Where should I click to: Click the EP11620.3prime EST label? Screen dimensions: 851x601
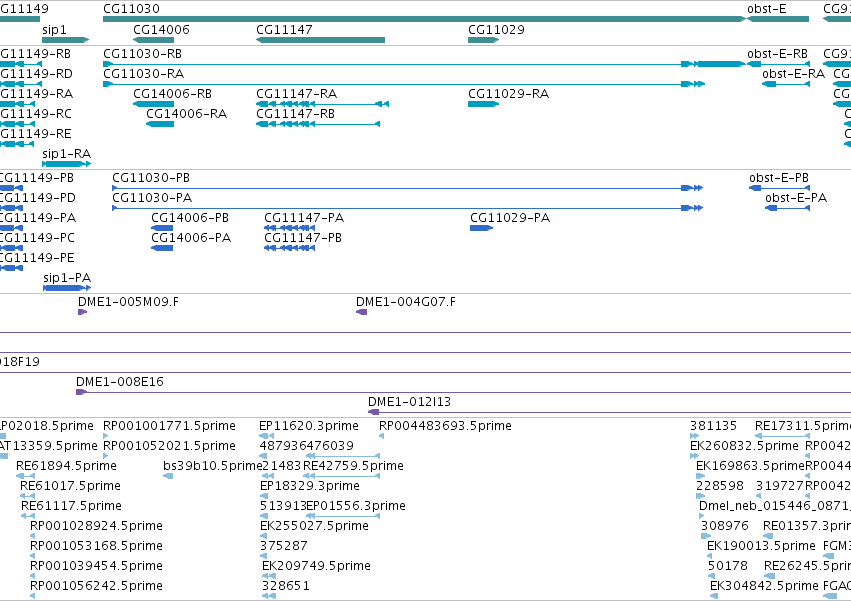coord(309,426)
